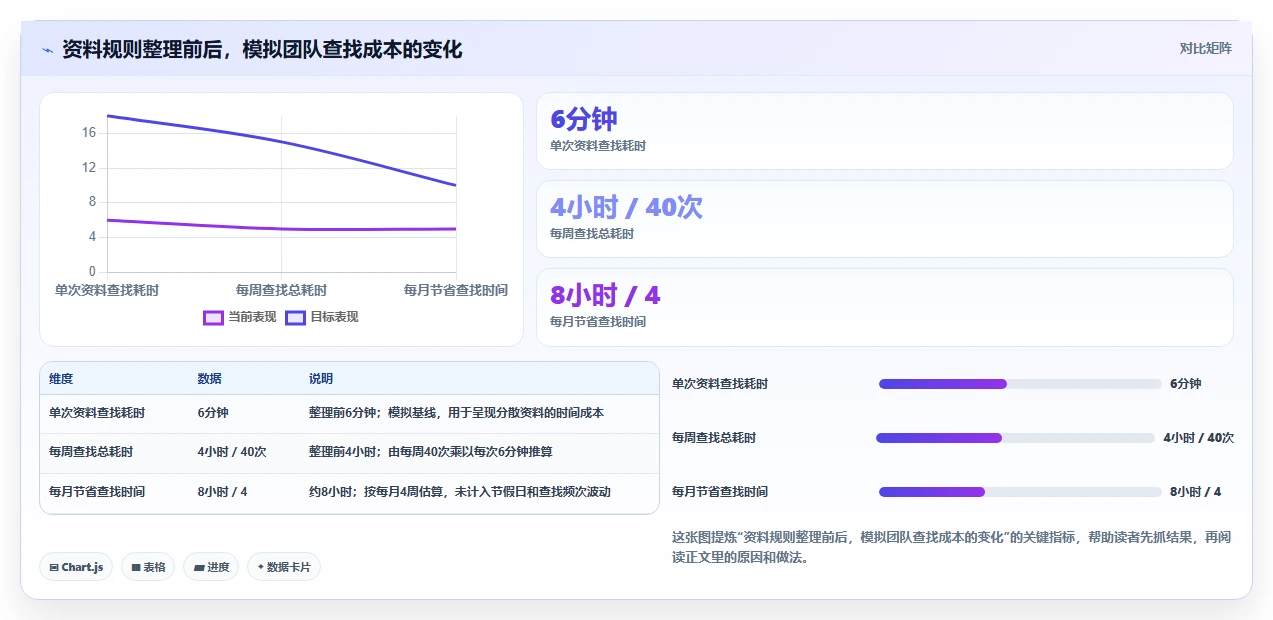Click description starting 整理前6分钟

tap(456, 413)
